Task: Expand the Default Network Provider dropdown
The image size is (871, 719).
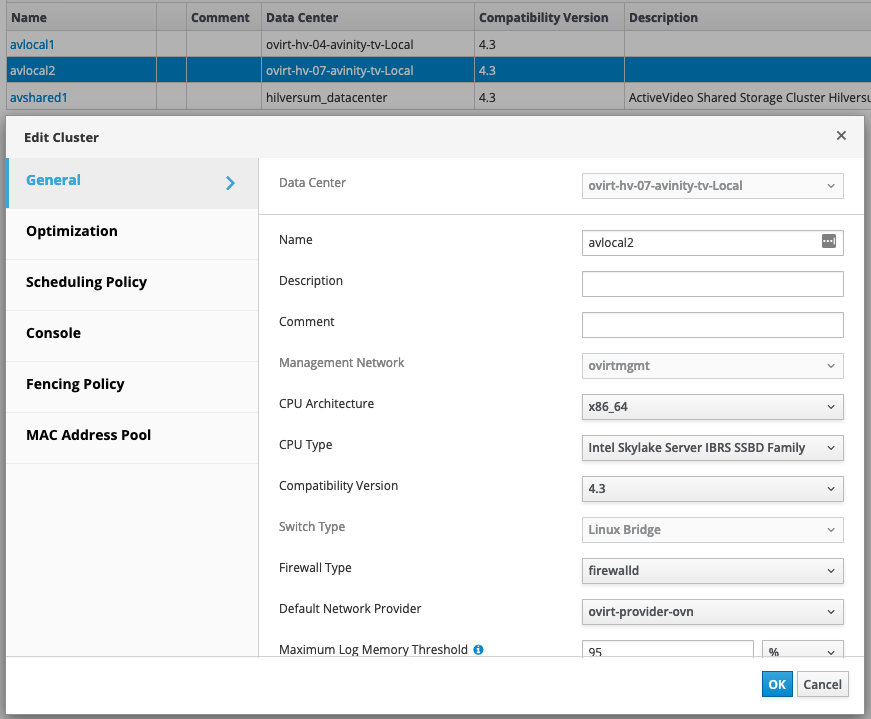Action: click(712, 612)
